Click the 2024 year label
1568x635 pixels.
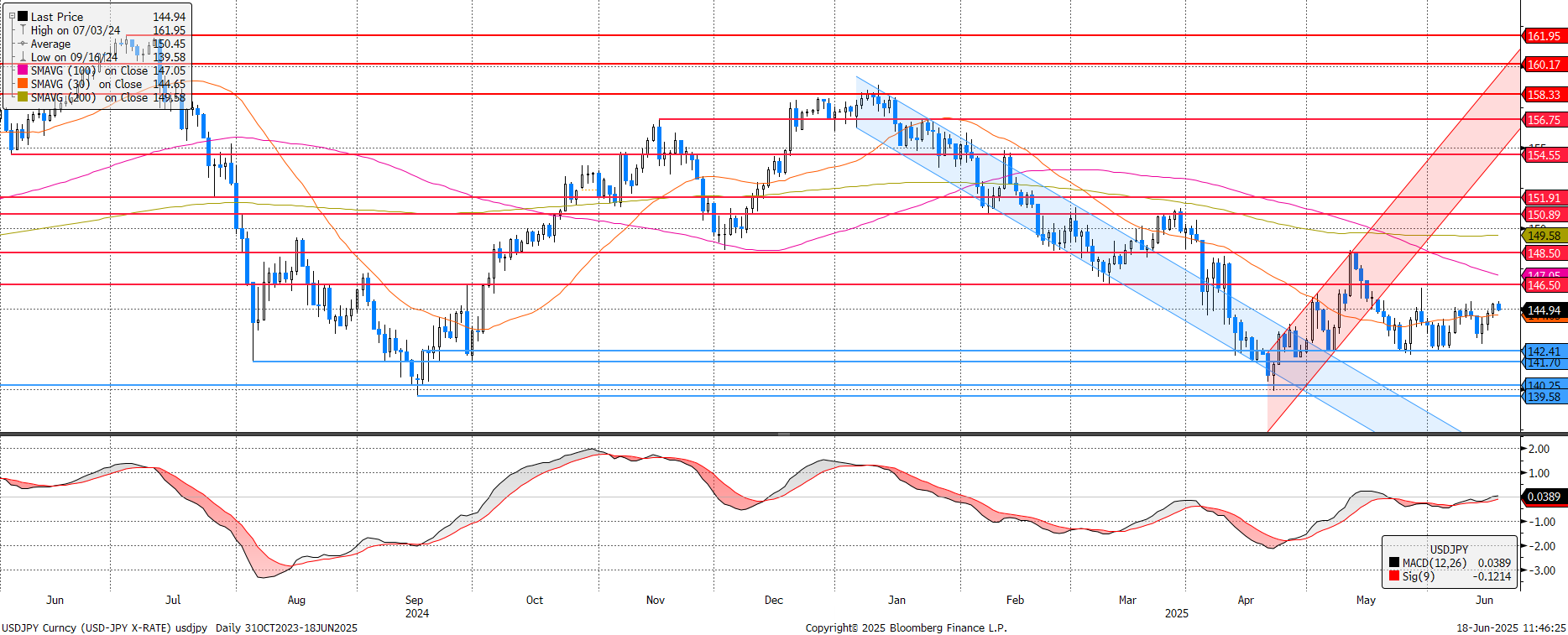417,613
